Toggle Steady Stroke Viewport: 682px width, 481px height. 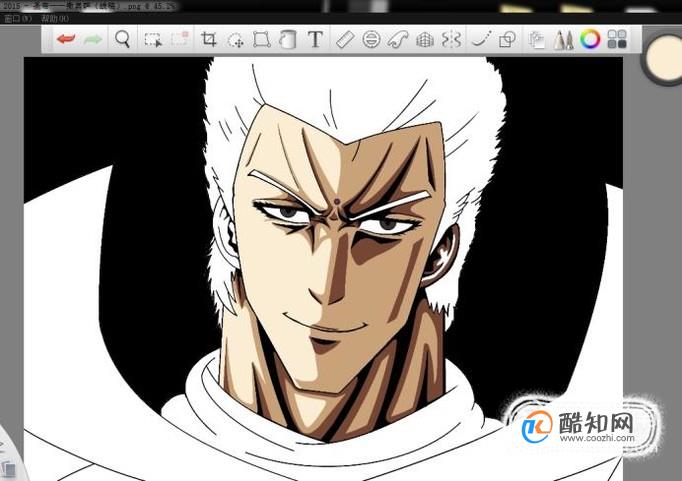482,39
